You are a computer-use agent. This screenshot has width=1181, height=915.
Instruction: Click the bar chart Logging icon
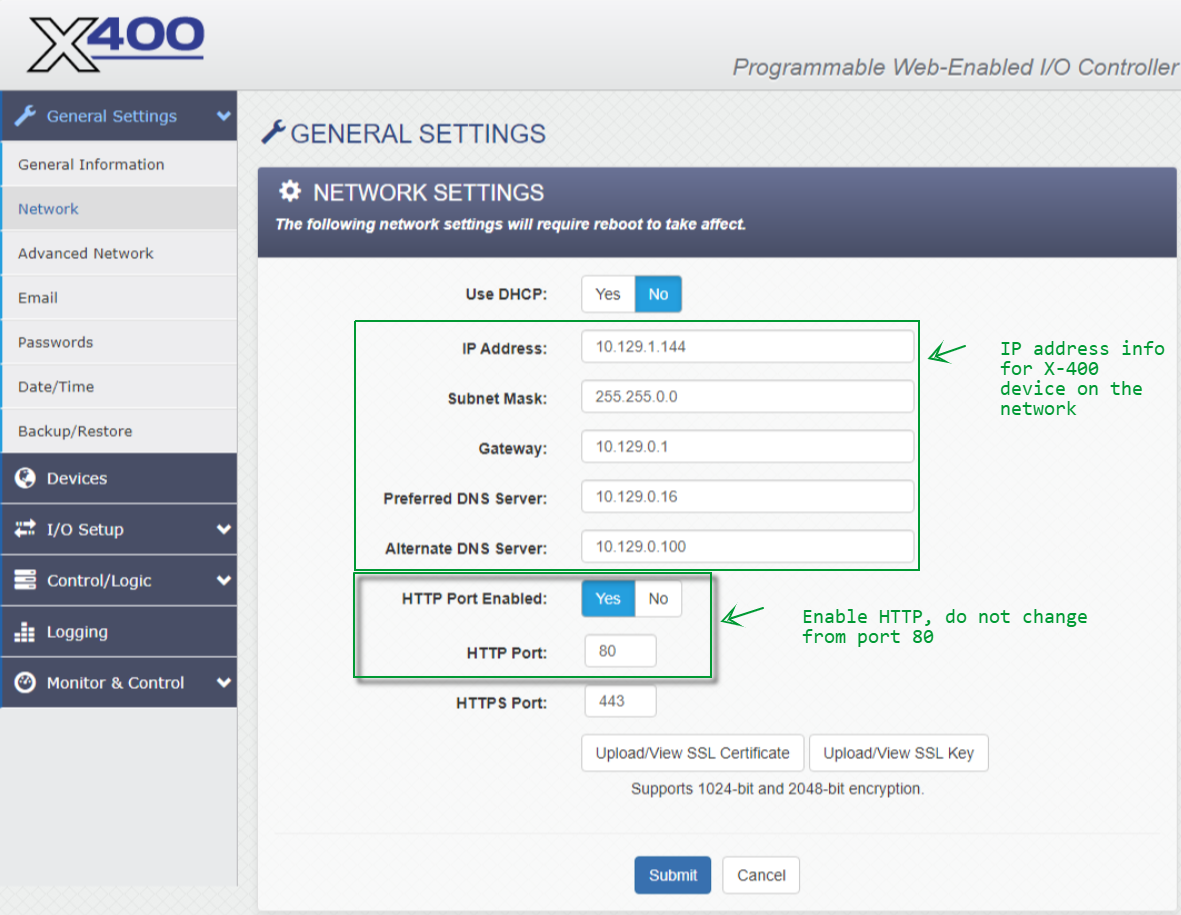[25, 631]
